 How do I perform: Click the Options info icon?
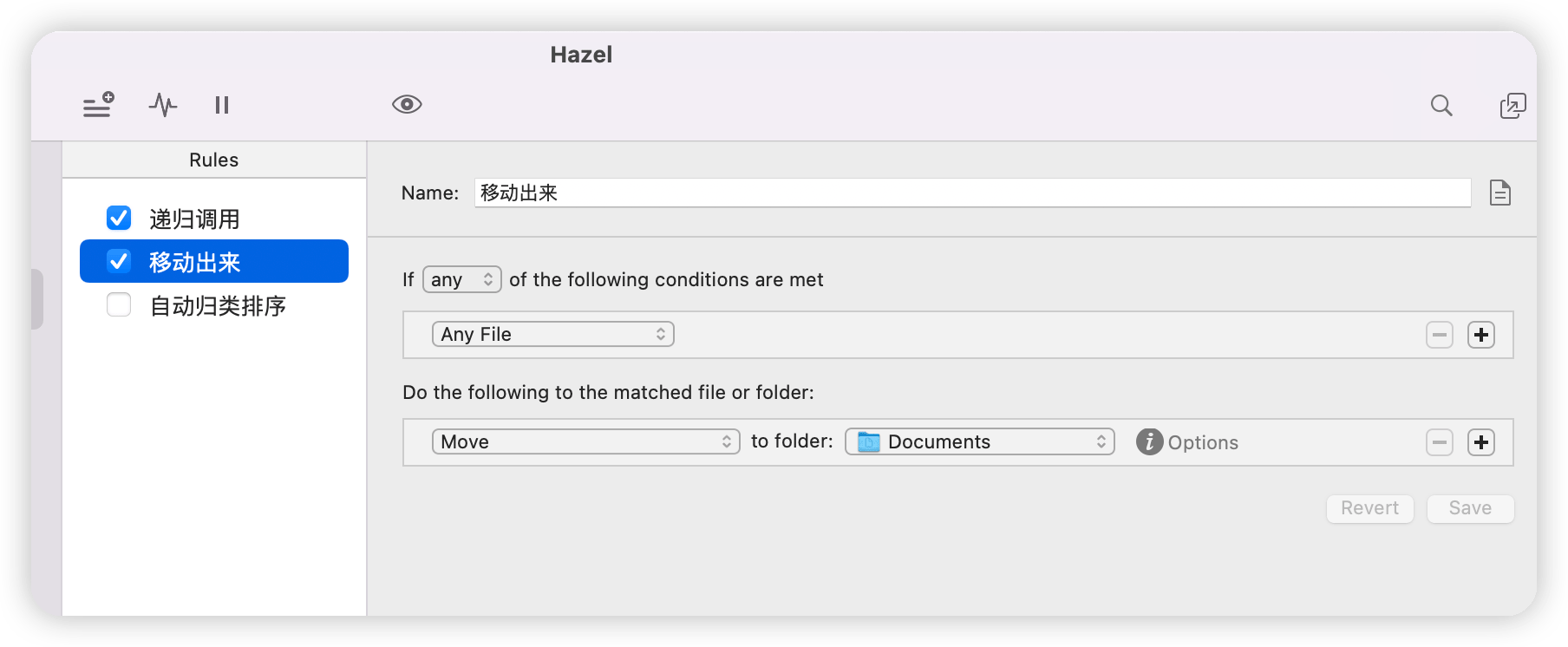pos(1149,441)
